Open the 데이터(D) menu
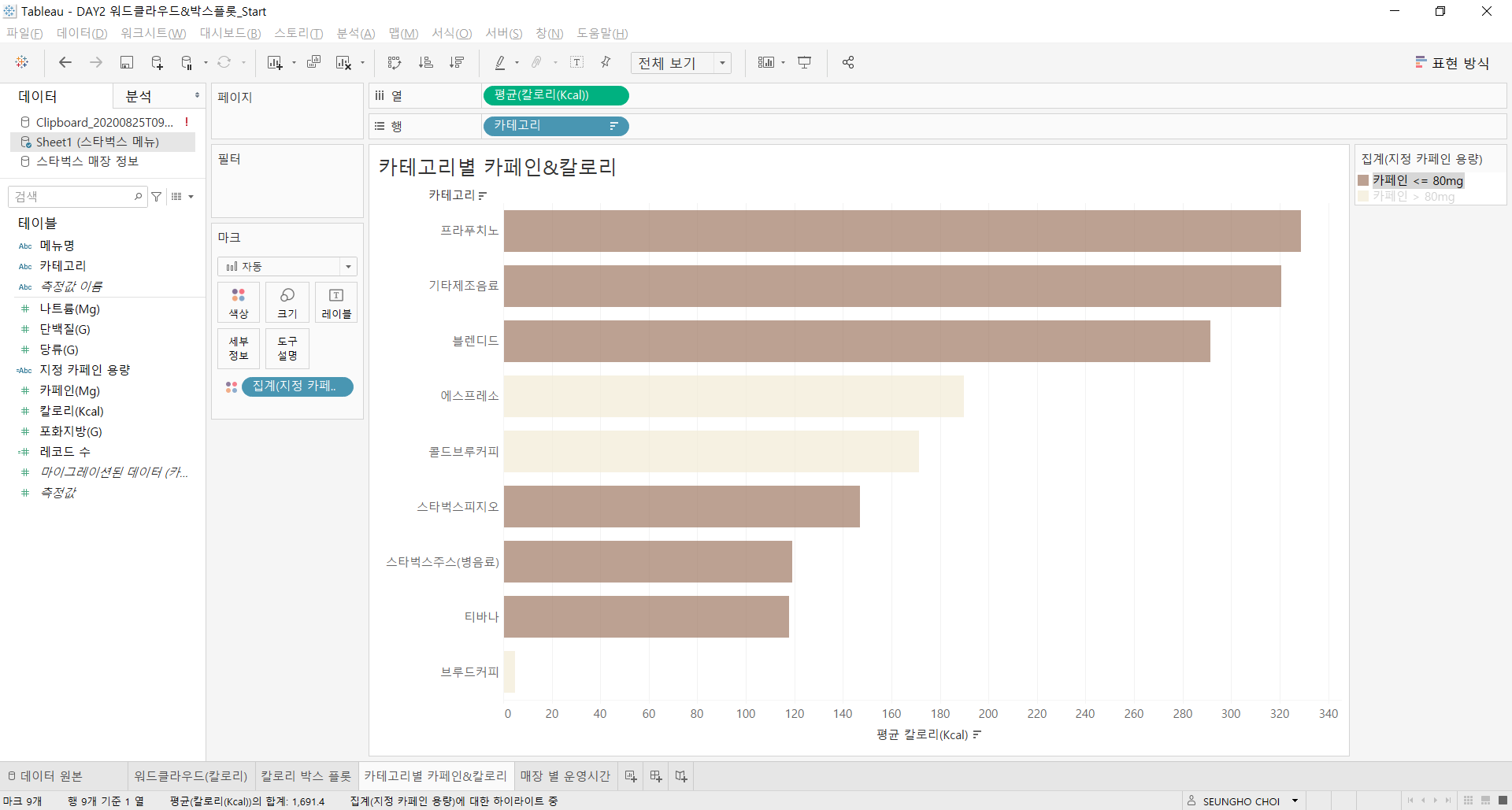Viewport: 1512px width, 810px height. (82, 33)
